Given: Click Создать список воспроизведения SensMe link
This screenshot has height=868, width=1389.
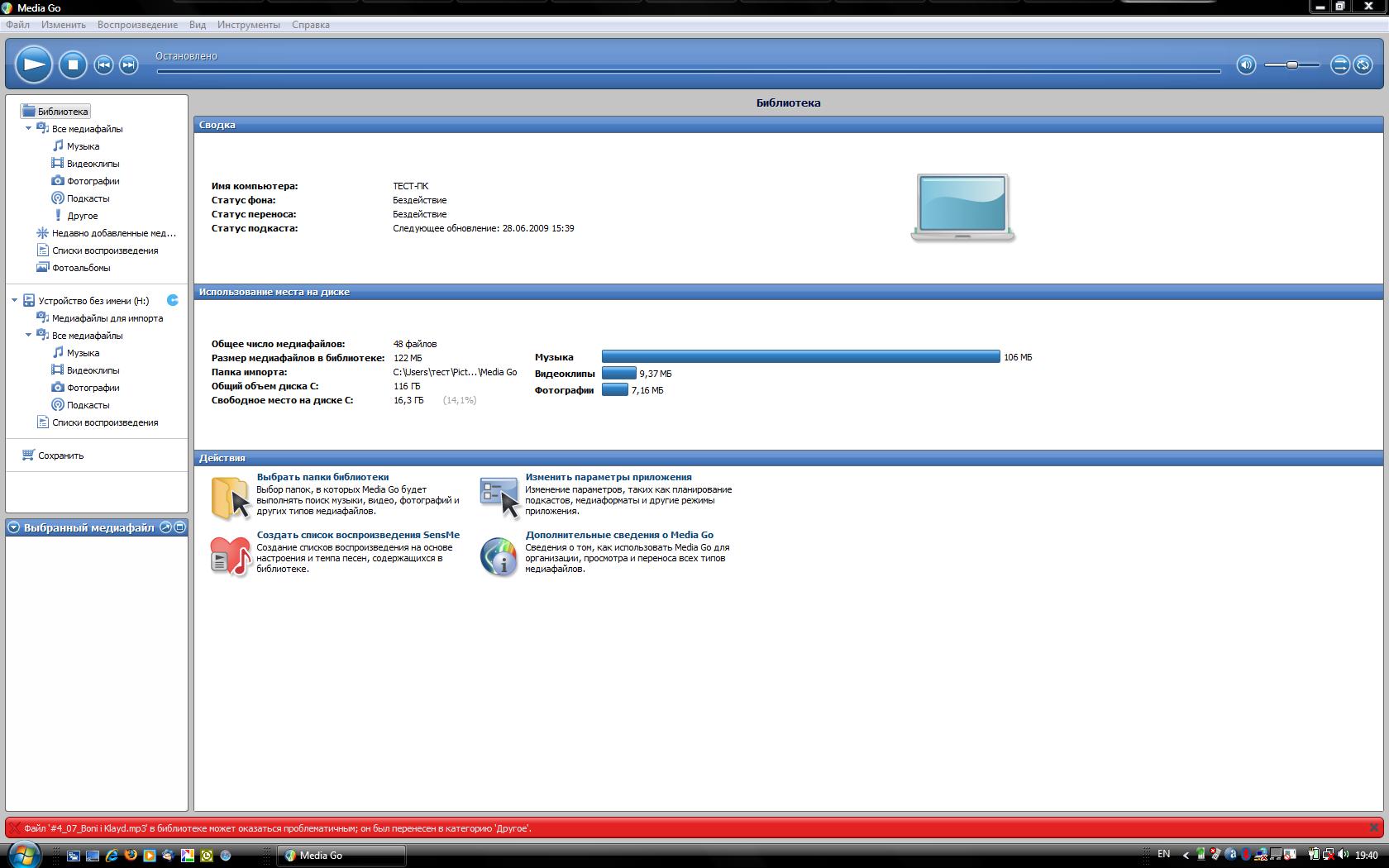Looking at the screenshot, I should click(358, 535).
